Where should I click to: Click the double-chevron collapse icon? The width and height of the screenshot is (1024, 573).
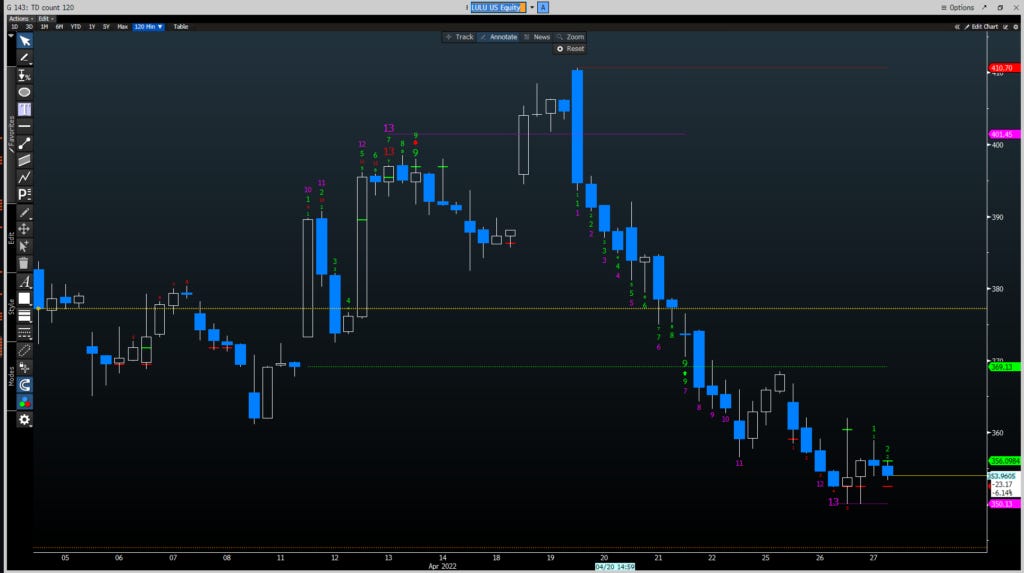click(957, 27)
